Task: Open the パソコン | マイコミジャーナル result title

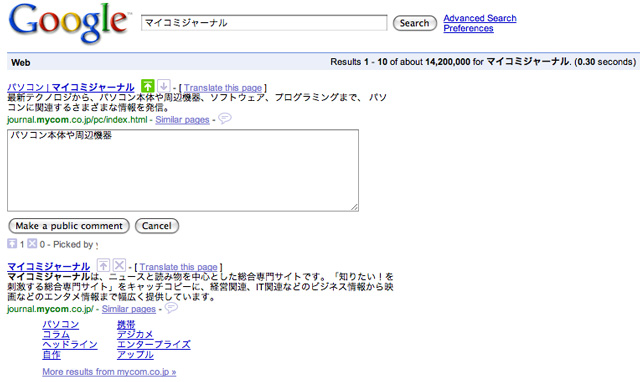Action: click(71, 87)
